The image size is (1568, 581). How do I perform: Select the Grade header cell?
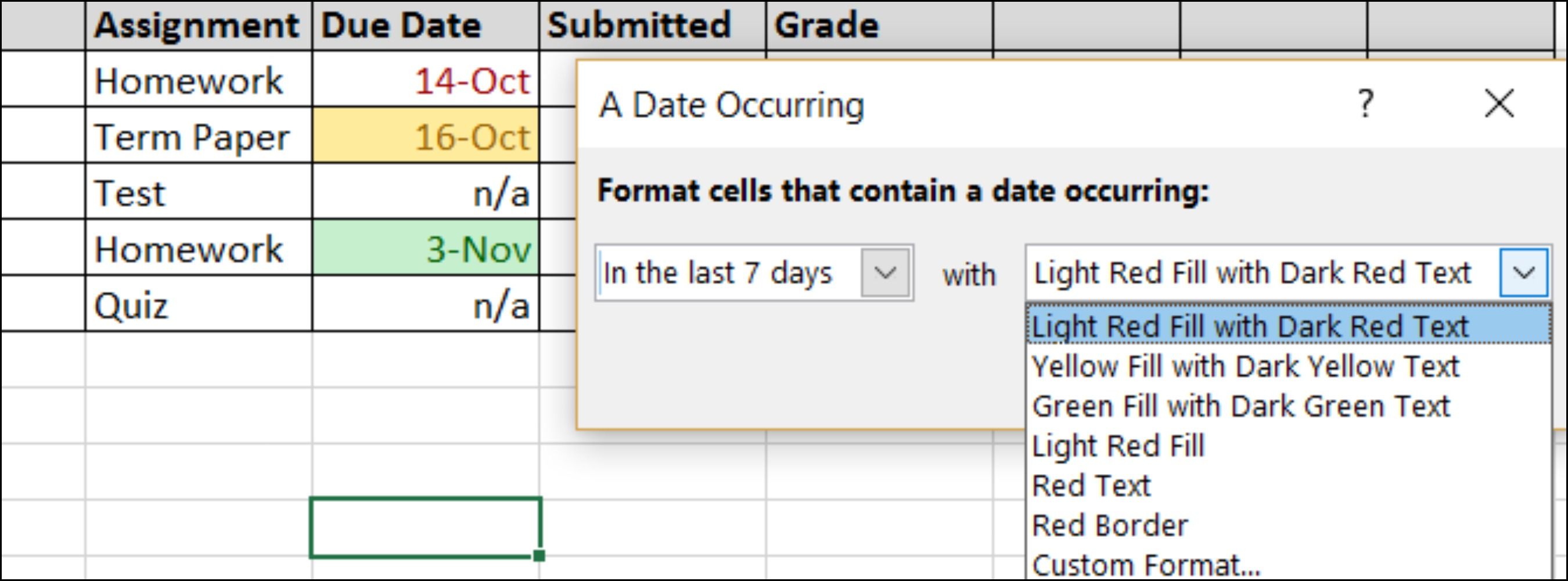(x=878, y=26)
